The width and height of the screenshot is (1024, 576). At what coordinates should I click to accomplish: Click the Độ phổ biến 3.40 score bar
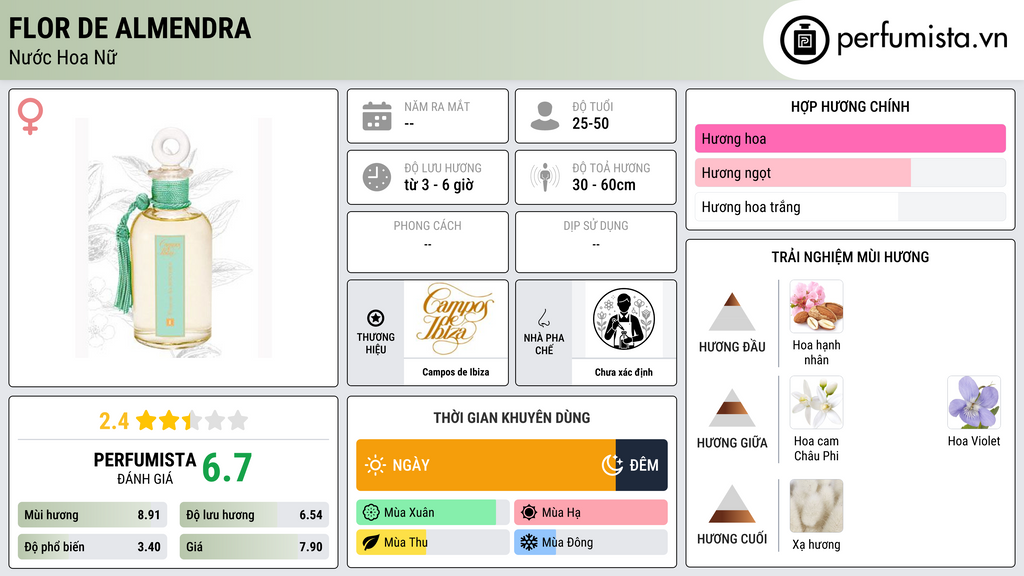pyautogui.click(x=92, y=547)
